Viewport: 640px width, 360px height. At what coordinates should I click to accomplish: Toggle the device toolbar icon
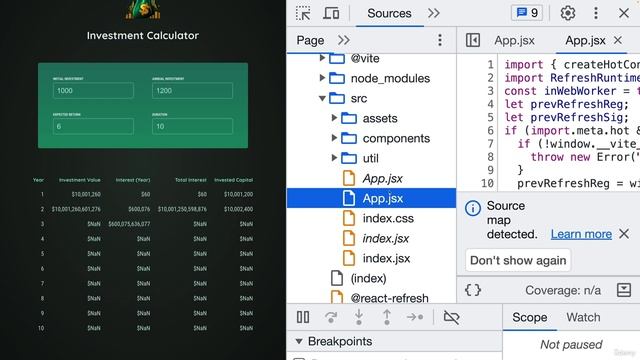(x=331, y=13)
